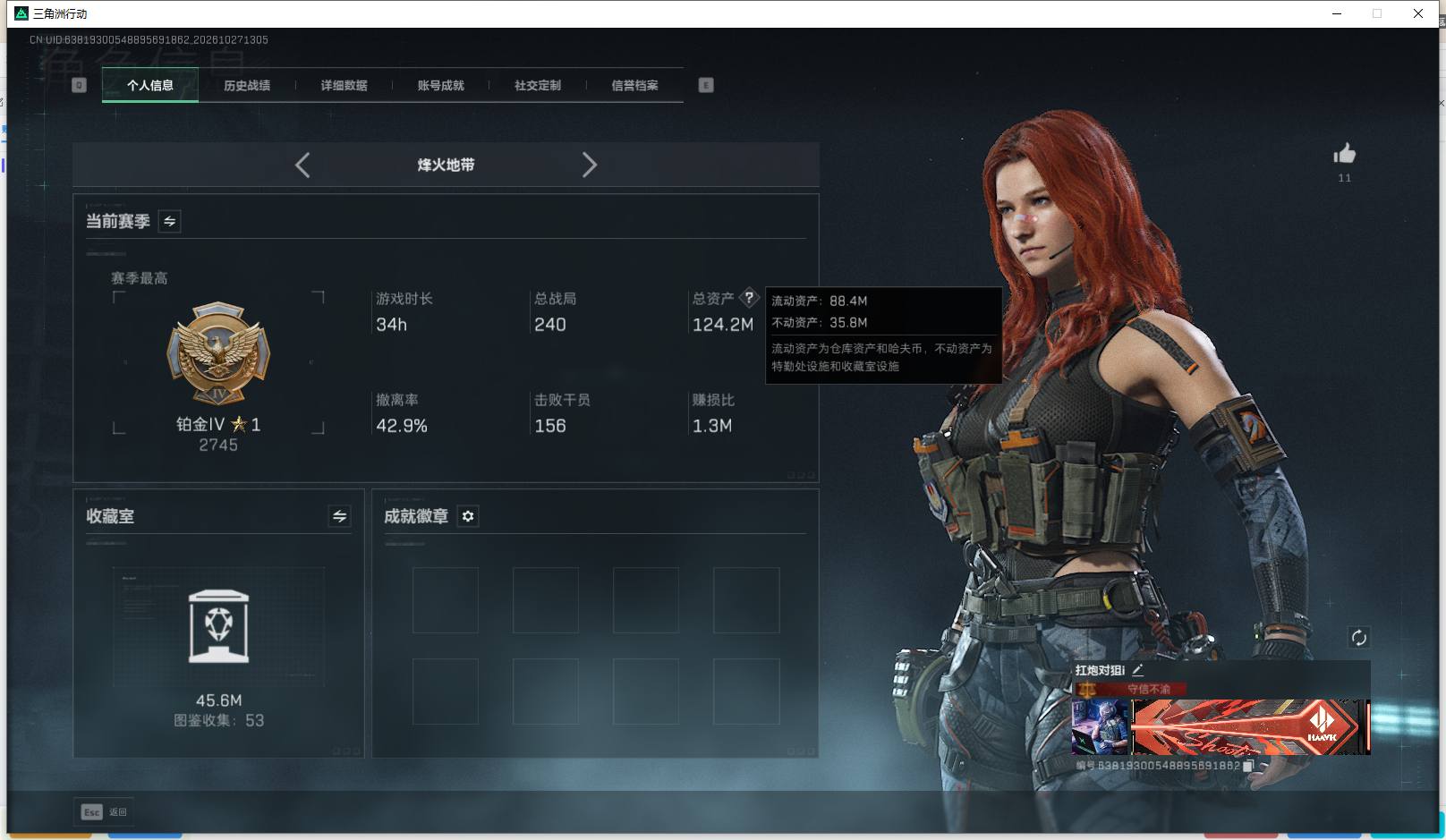Give a thumbs-up like to the profile

(1344, 154)
